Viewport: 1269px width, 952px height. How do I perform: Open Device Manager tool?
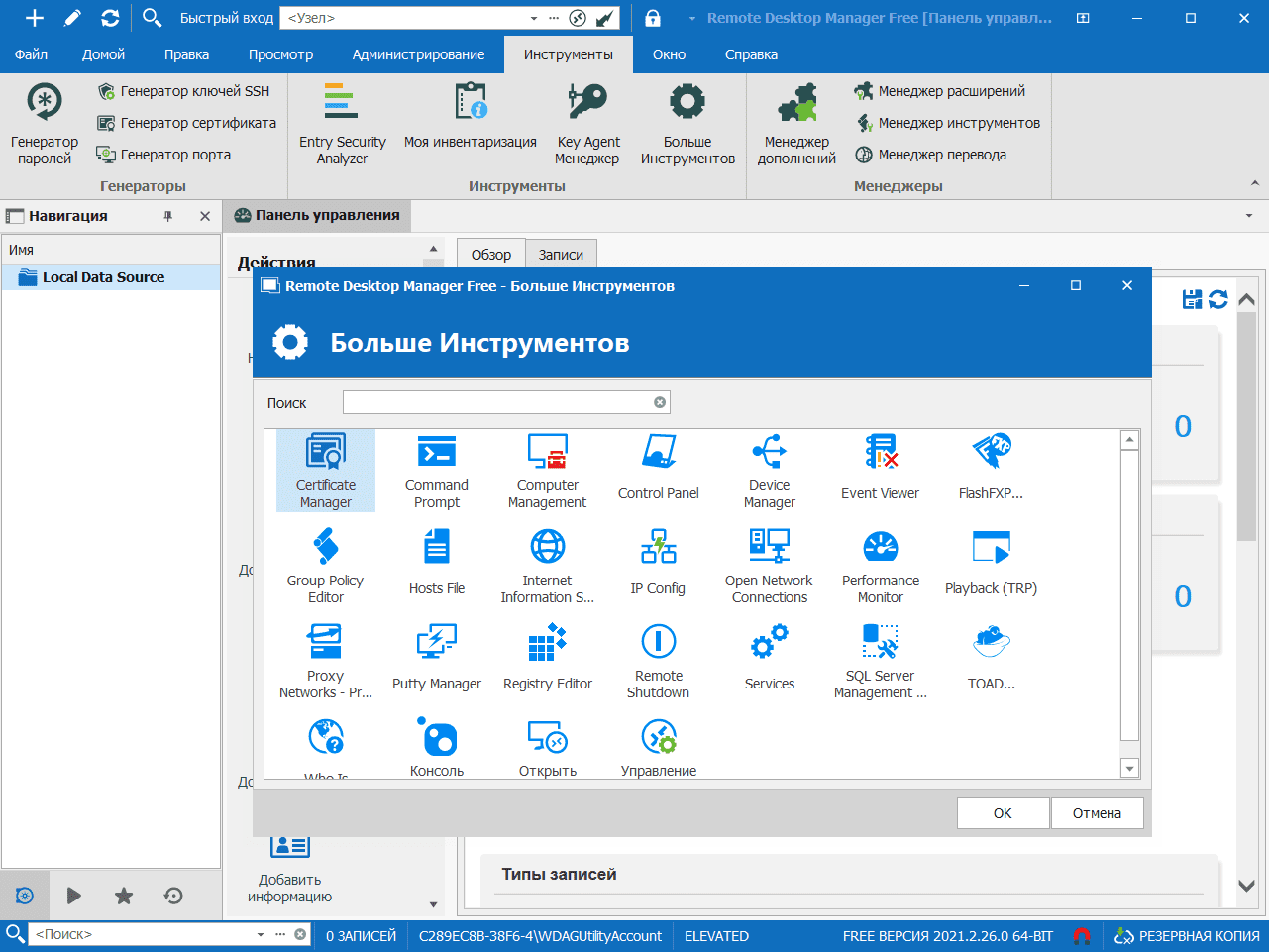[x=770, y=471]
